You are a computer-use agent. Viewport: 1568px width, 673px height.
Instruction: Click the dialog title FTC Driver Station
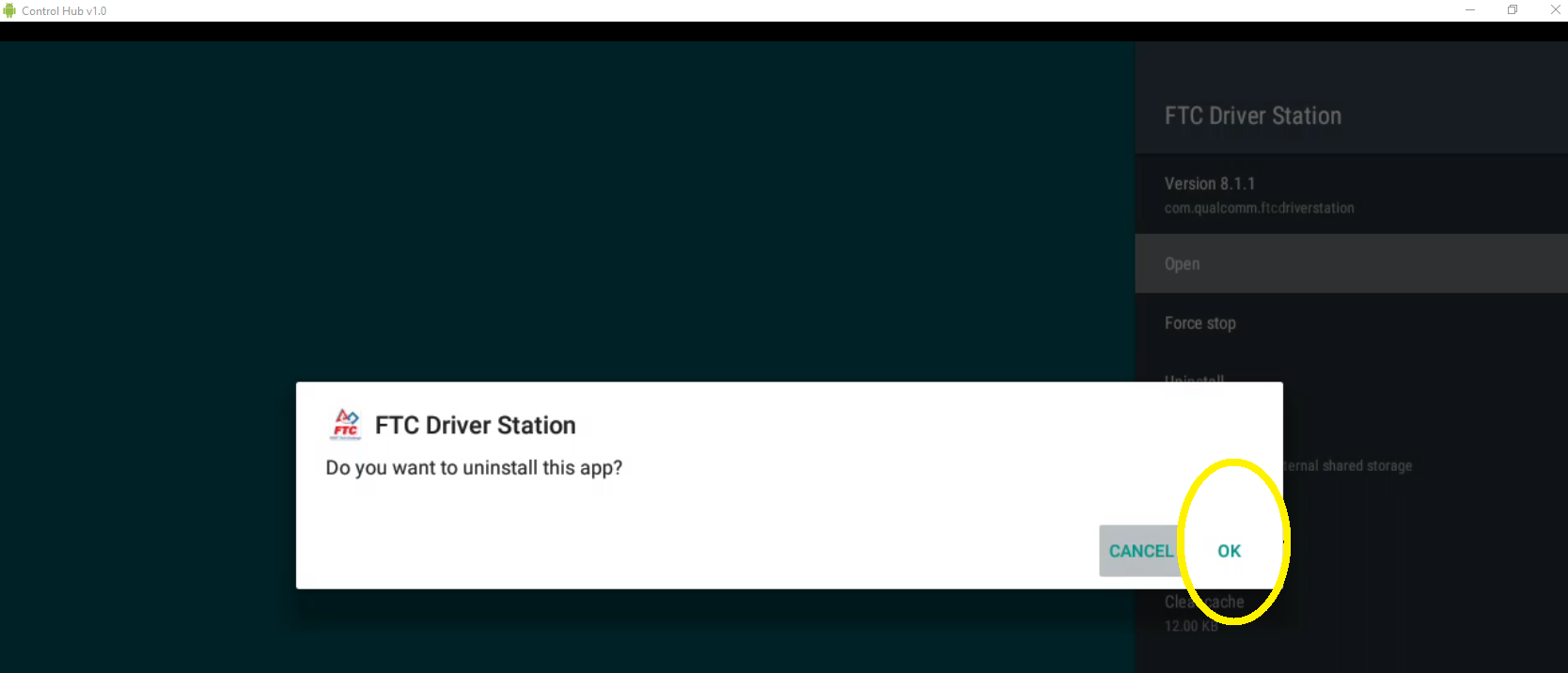pyautogui.click(x=475, y=425)
